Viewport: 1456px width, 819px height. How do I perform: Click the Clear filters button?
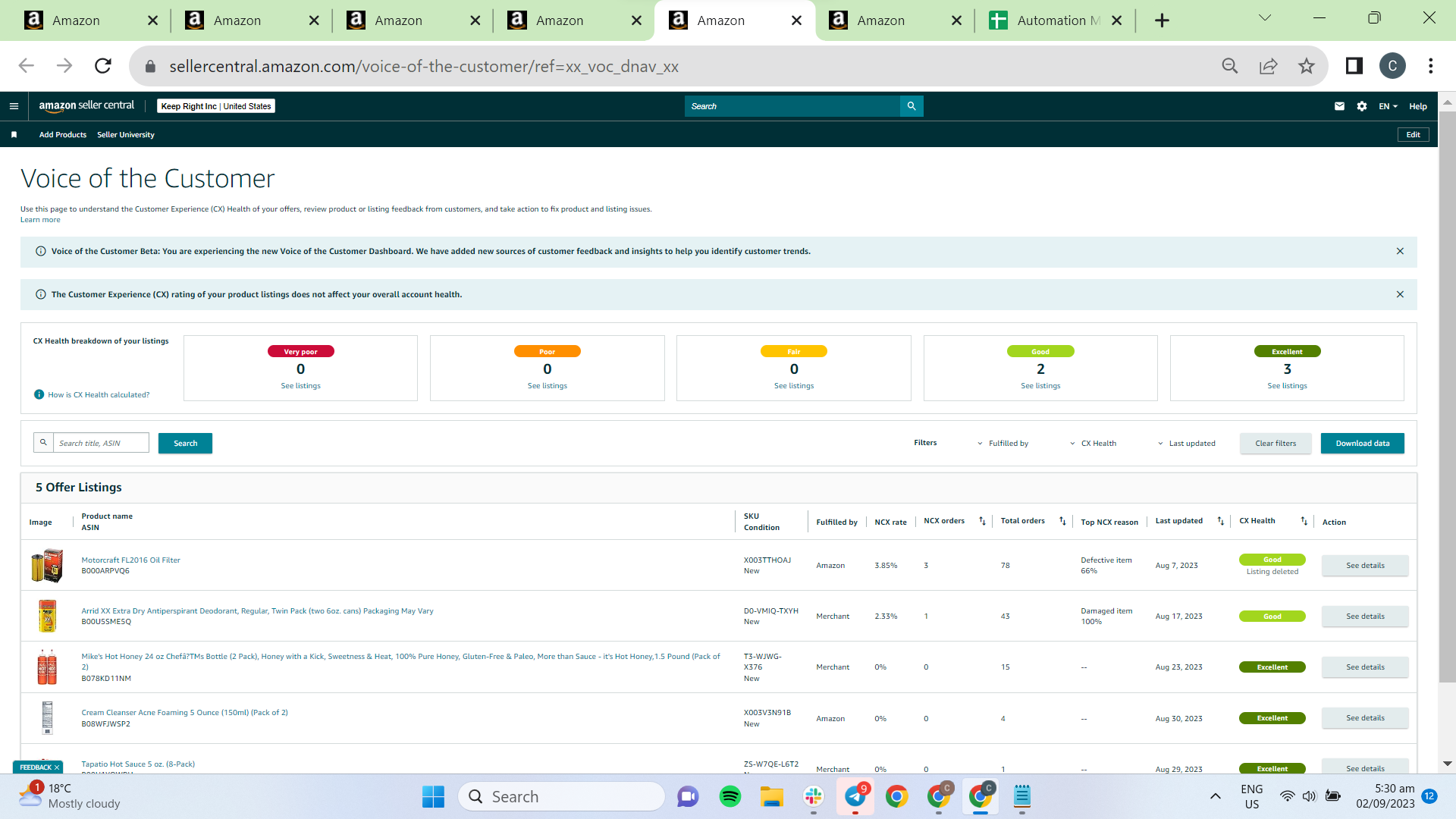[x=1276, y=444]
